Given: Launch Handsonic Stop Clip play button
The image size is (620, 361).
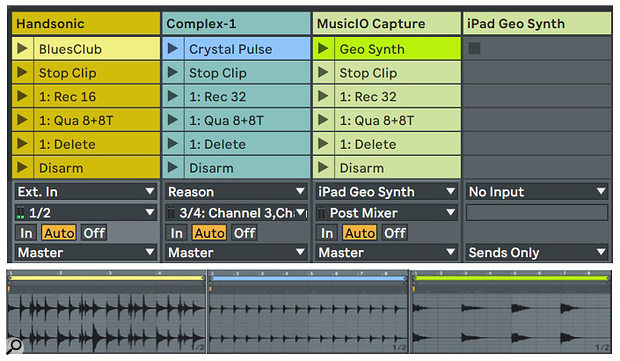Looking at the screenshot, I should coord(23,72).
